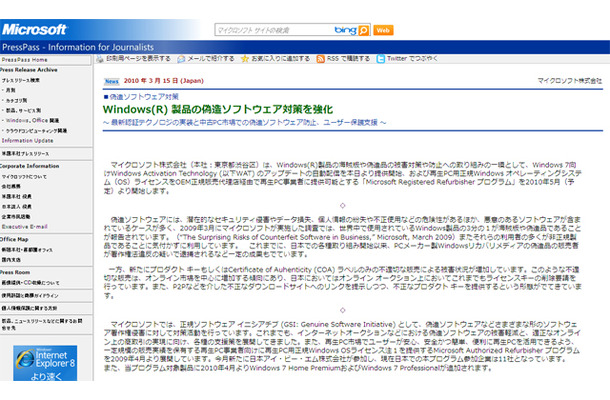Open Executive E-mail in the sidebar

pyautogui.click(x=25, y=226)
